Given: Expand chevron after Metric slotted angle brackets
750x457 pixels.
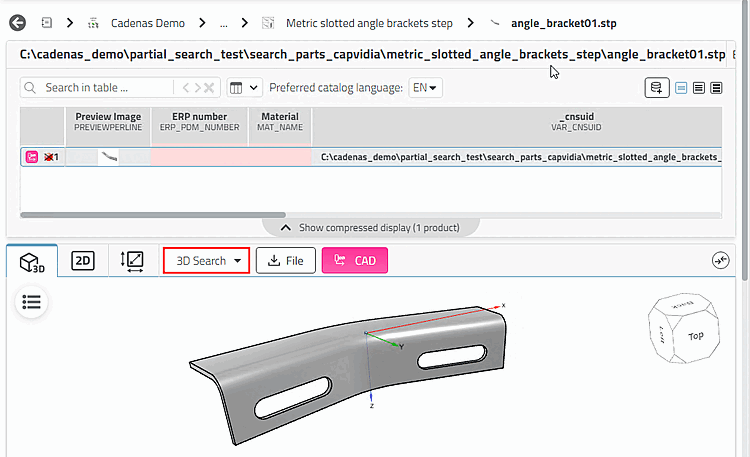Looking at the screenshot, I should pos(471,22).
